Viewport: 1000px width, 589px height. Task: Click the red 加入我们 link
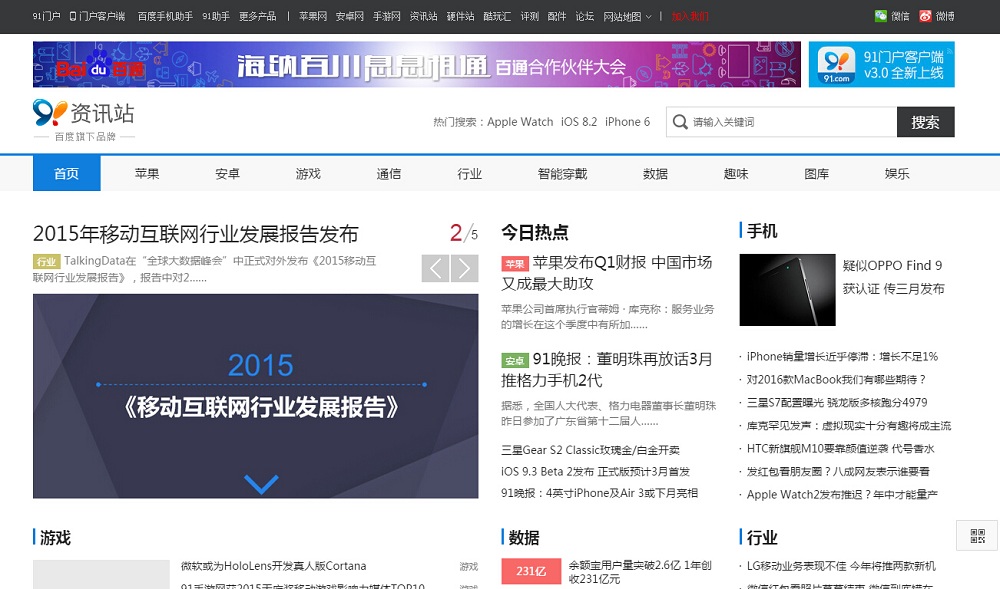[690, 17]
